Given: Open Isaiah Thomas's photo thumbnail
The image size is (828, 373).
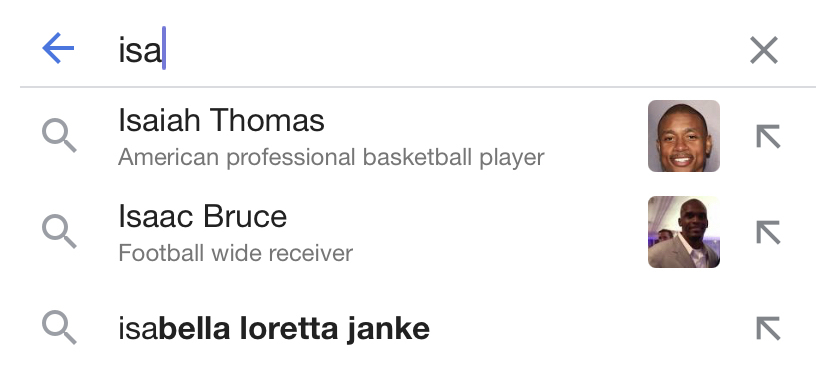Looking at the screenshot, I should 684,136.
